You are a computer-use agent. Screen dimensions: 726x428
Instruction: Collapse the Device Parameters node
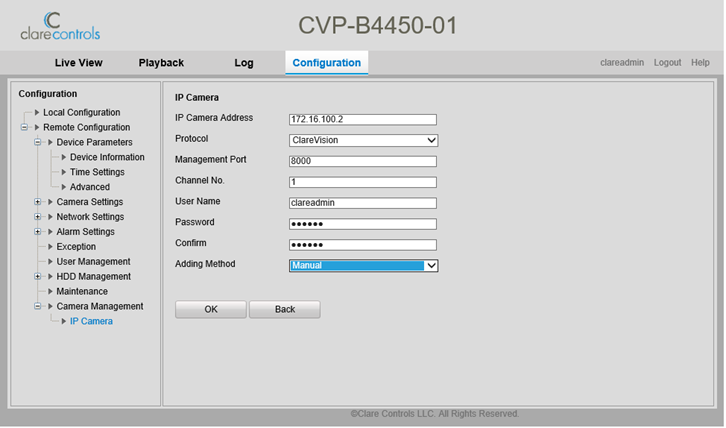click(x=38, y=142)
